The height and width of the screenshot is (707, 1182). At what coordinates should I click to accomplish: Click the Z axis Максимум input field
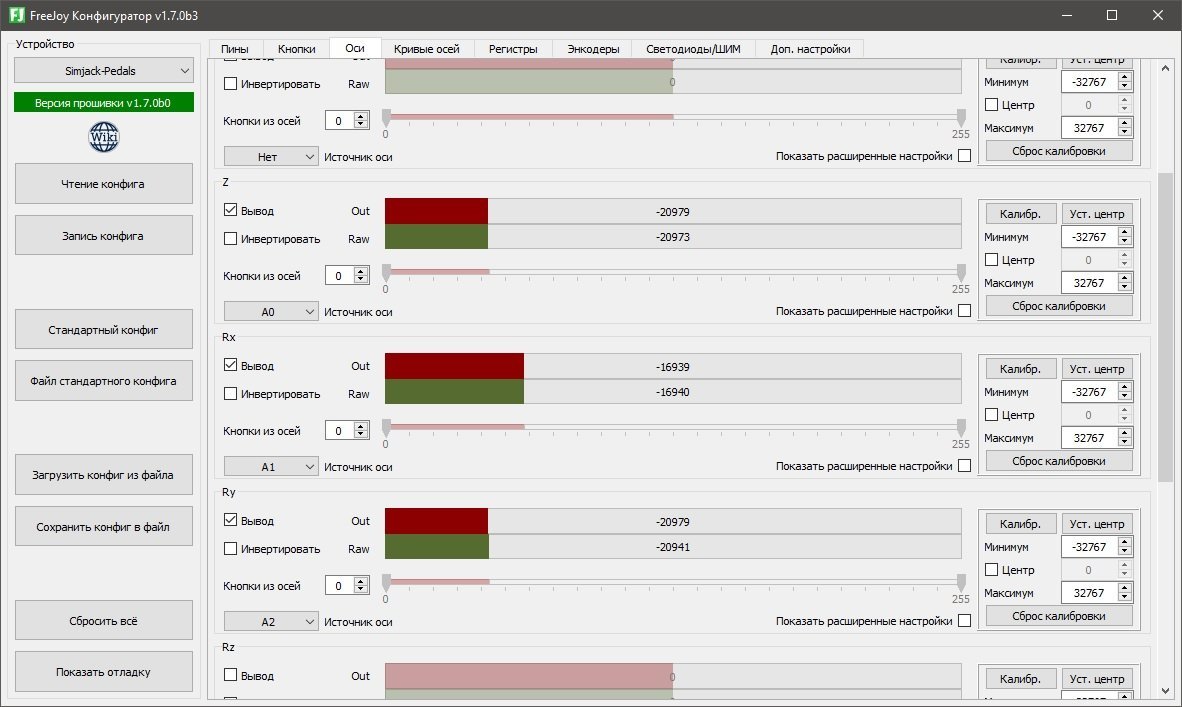(1088, 283)
